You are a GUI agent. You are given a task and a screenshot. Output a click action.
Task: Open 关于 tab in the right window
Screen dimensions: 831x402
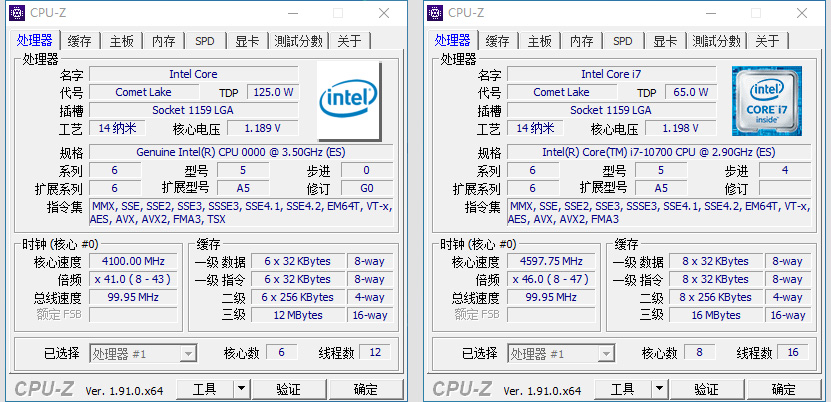(767, 41)
